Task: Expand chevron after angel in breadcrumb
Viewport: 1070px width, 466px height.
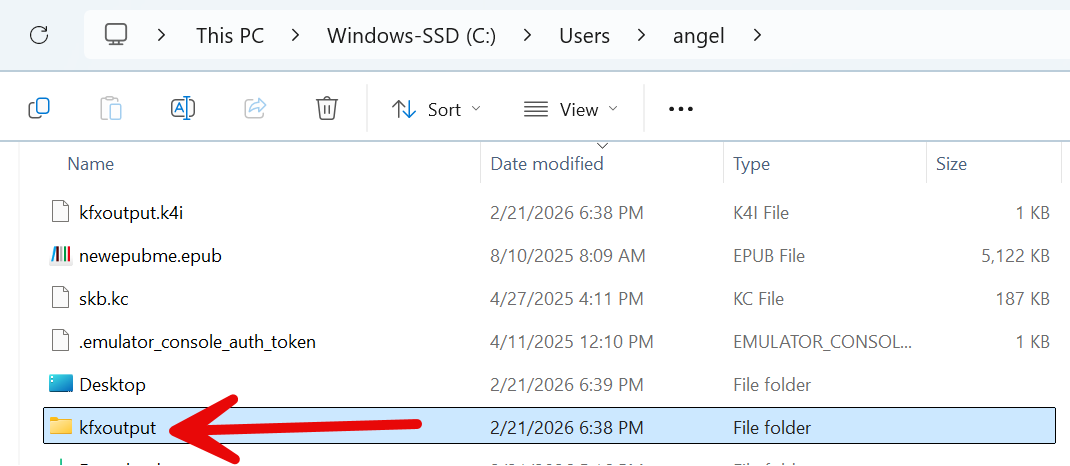Action: 757,36
